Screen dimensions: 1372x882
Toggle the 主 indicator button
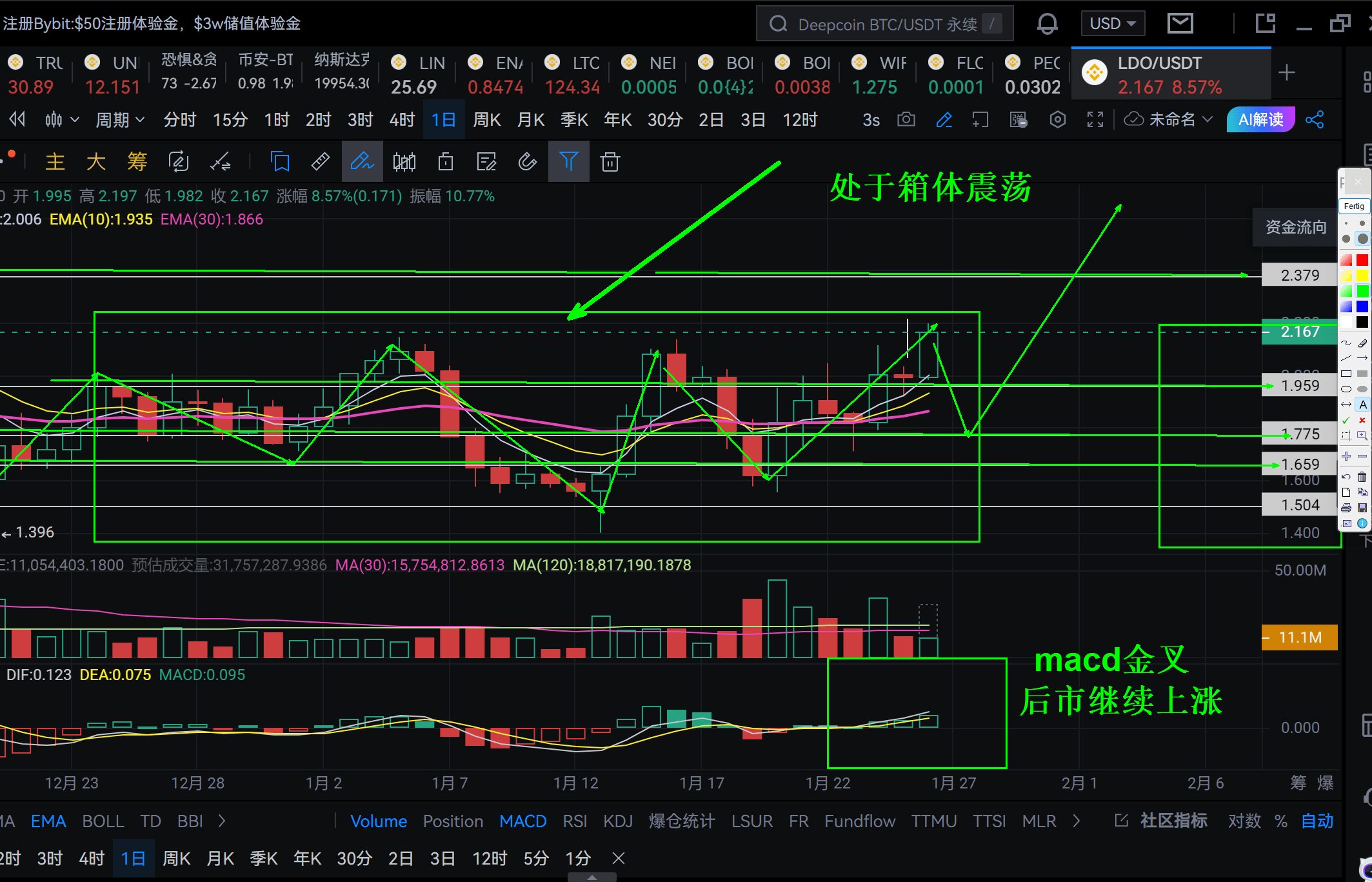click(x=55, y=161)
